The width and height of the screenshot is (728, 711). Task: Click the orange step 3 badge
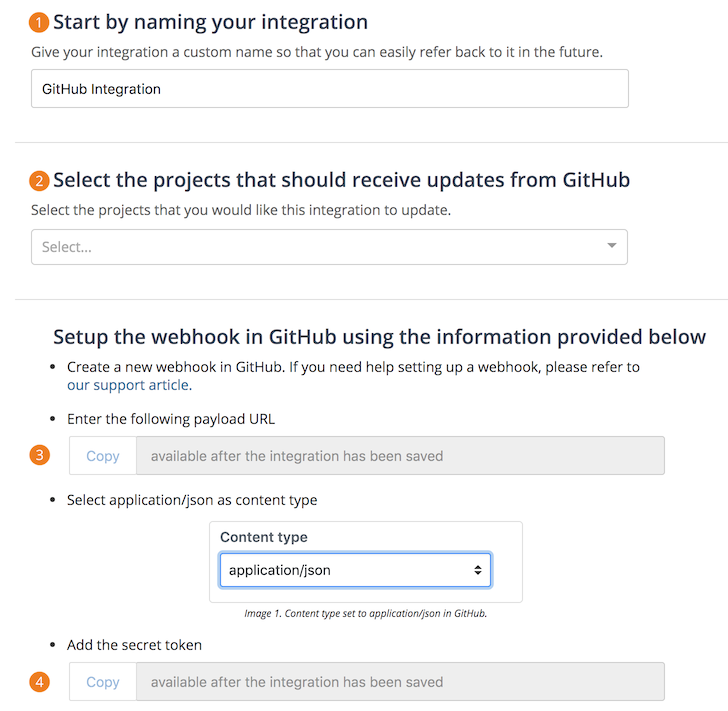pyautogui.click(x=39, y=455)
